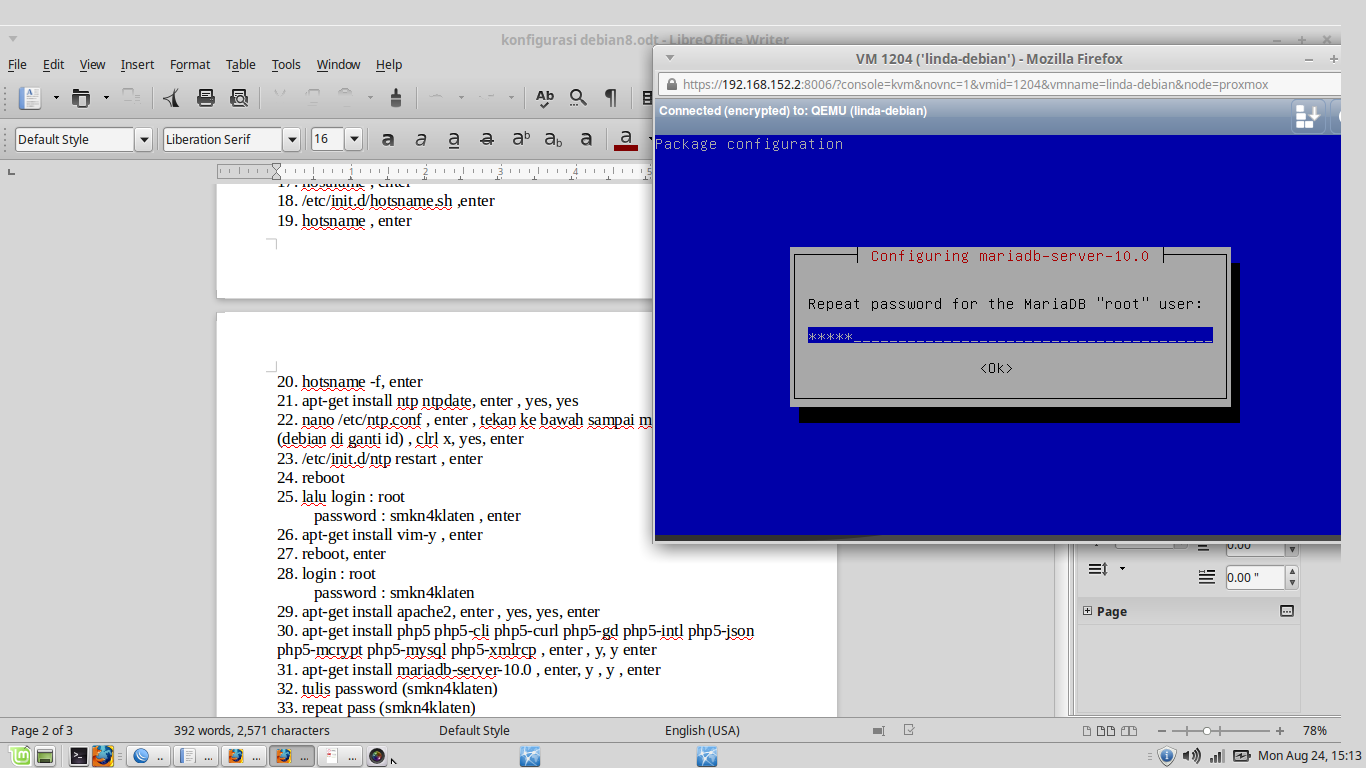Open the clock showing Mon Aug 24
Screen dimensions: 1366x768
pyautogui.click(x=1310, y=756)
